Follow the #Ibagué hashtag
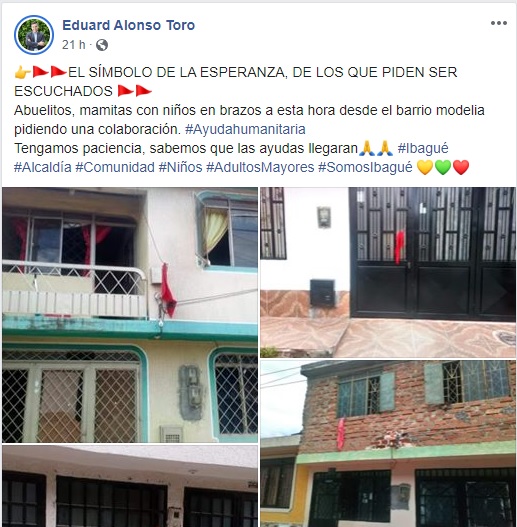This screenshot has width=517, height=527. tap(423, 148)
